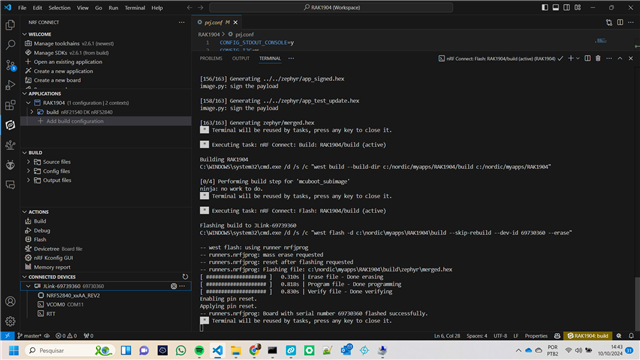Go forward using title bar arrow
The image size is (640, 360).
tap(200, 7)
